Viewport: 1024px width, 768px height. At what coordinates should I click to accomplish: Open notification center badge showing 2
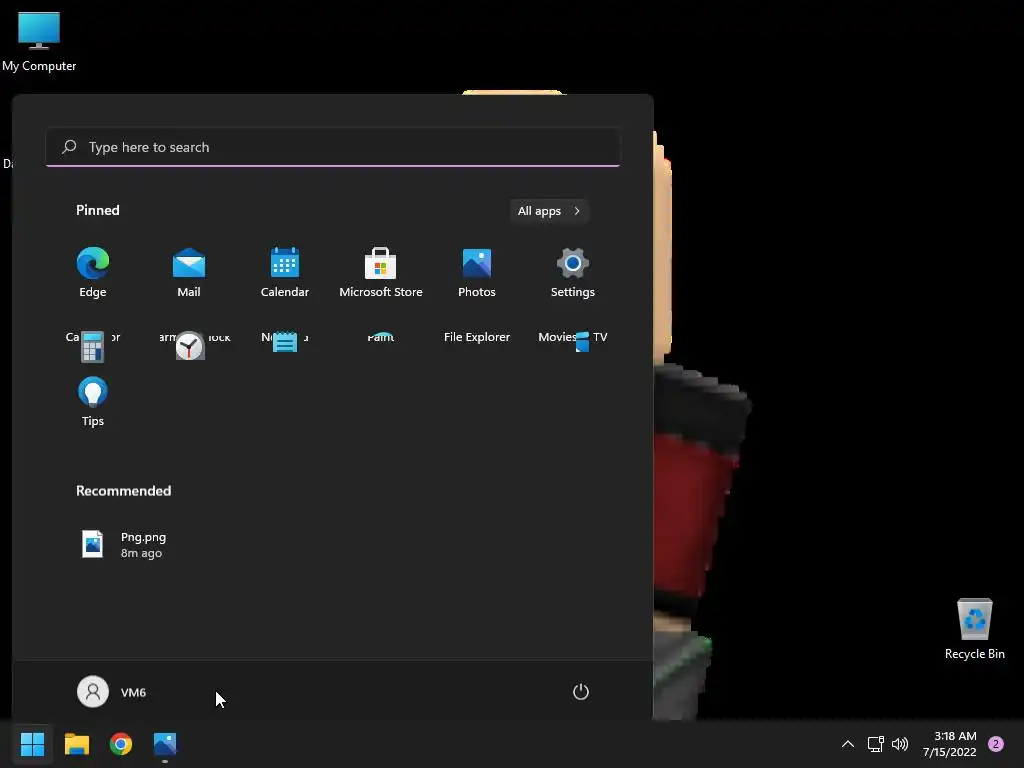pyautogui.click(x=995, y=744)
